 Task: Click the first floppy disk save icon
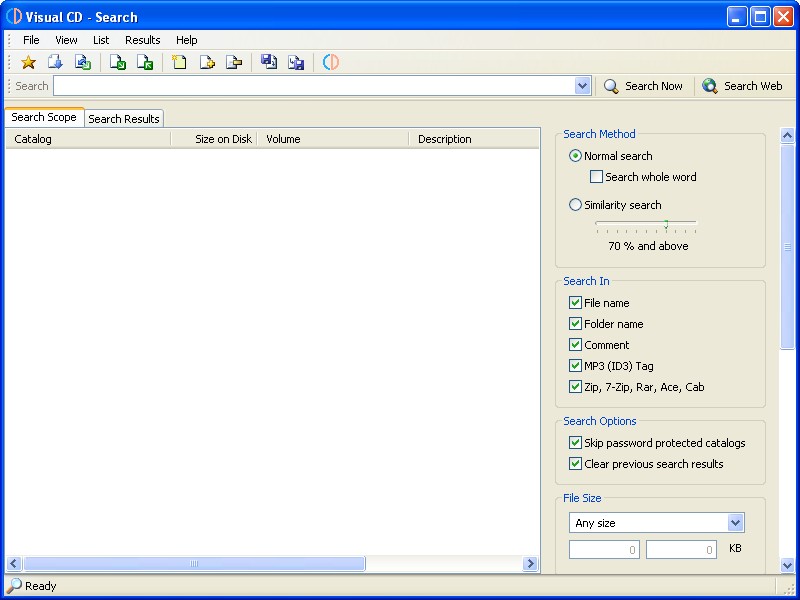(x=269, y=63)
